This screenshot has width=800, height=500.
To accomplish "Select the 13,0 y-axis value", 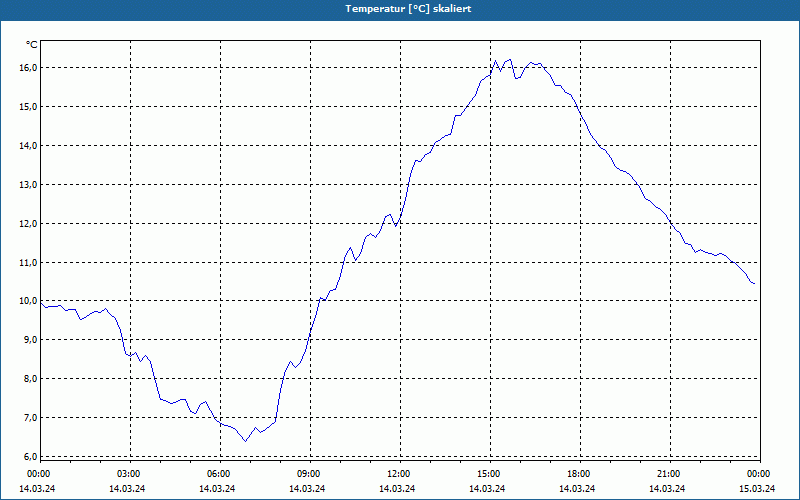I will coord(28,184).
